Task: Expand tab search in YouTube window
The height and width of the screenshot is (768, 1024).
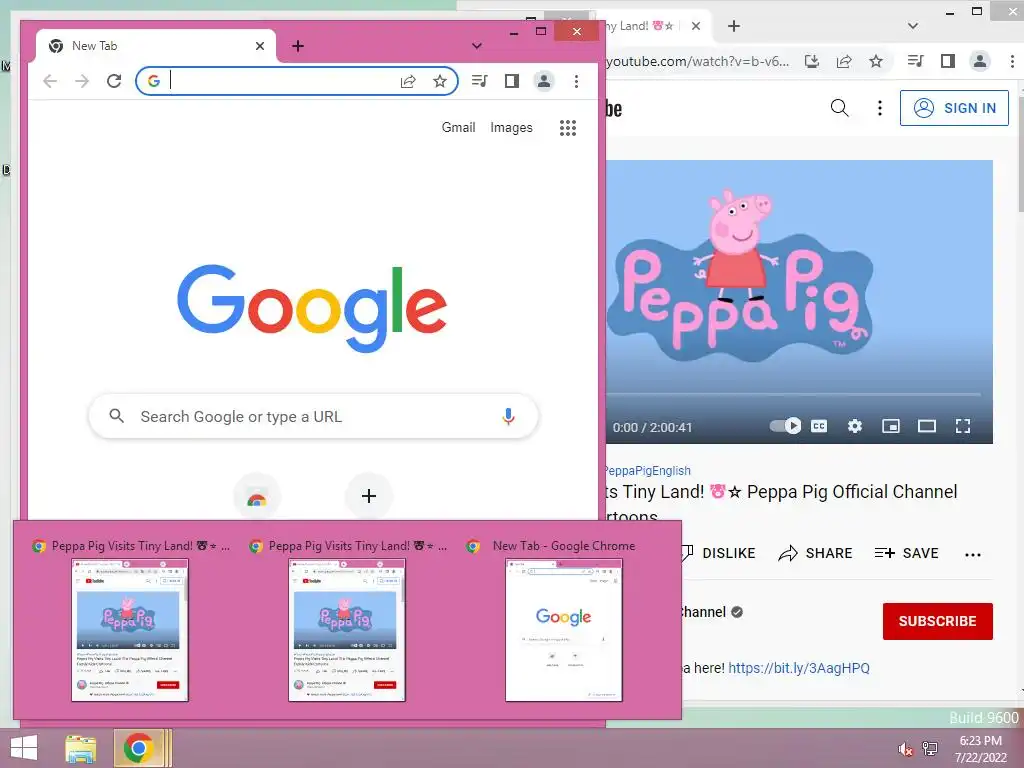Action: (913, 26)
